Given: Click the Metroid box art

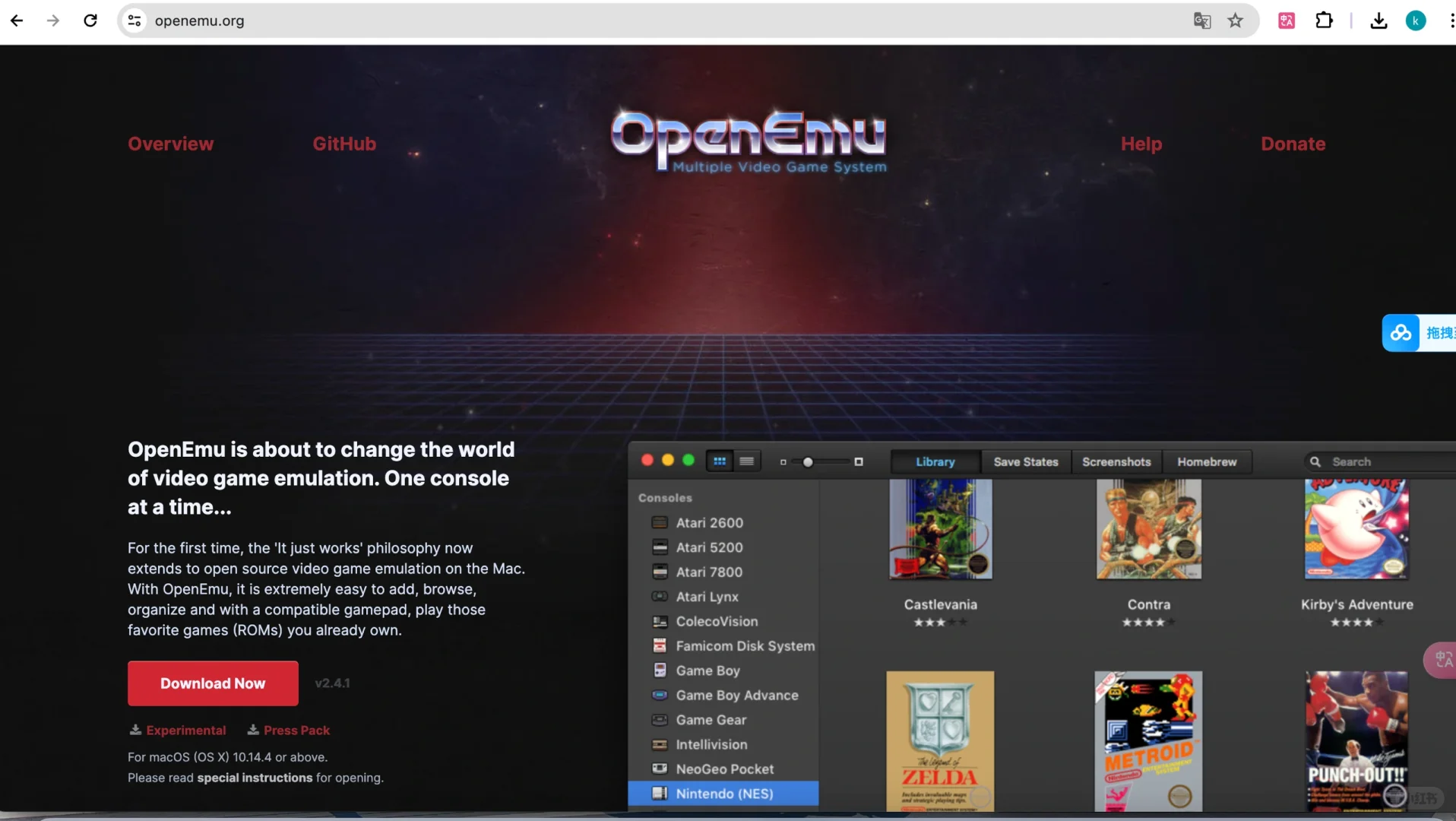Looking at the screenshot, I should point(1148,741).
